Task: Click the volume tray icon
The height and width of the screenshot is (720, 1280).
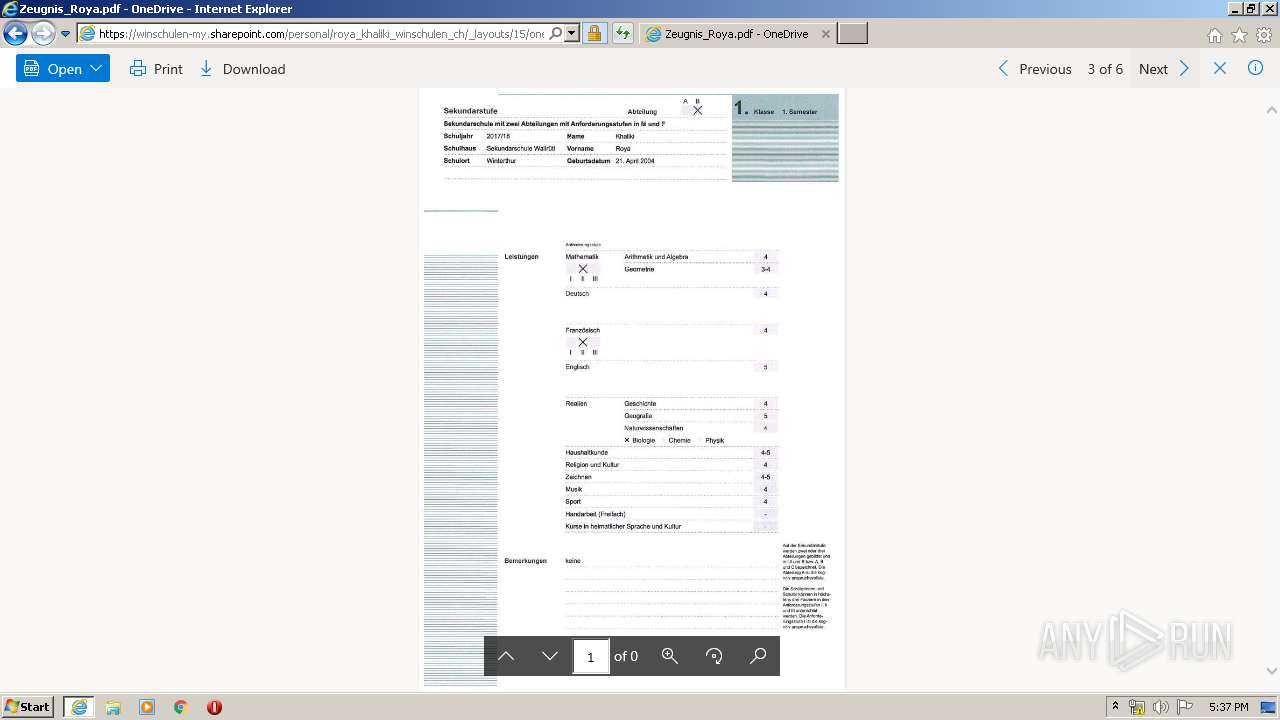Action: 1160,707
